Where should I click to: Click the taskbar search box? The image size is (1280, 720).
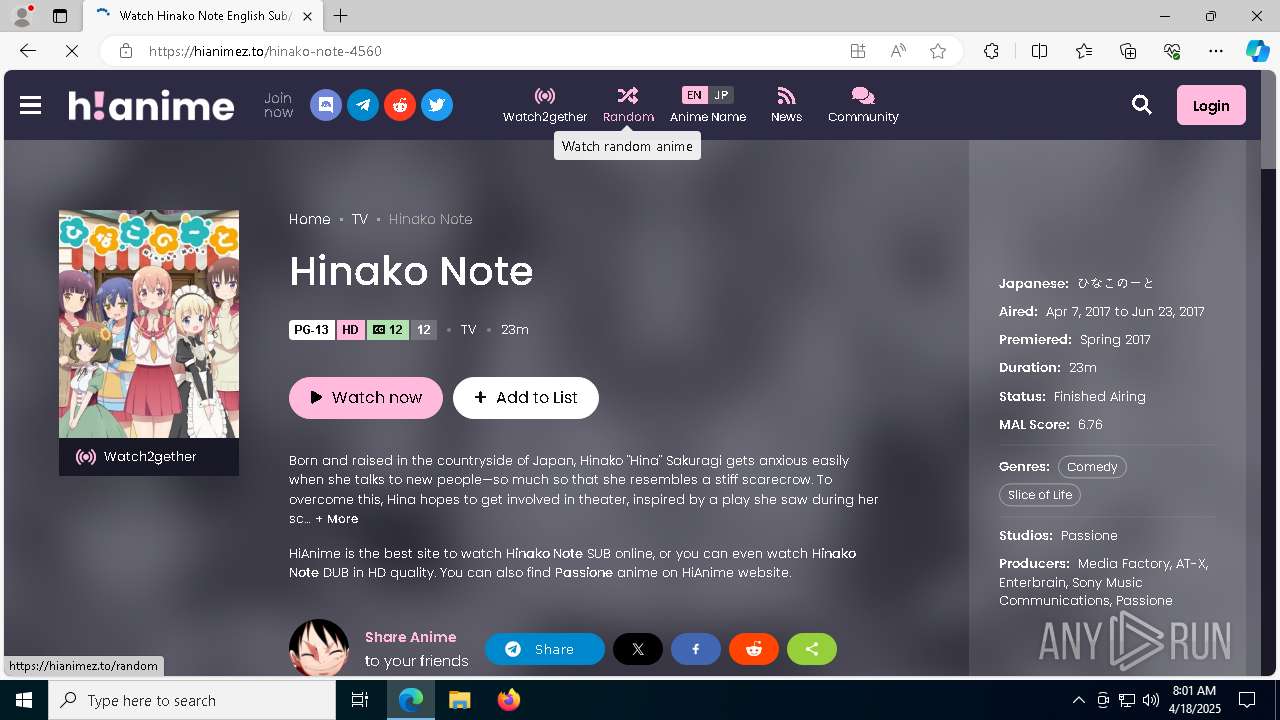192,700
